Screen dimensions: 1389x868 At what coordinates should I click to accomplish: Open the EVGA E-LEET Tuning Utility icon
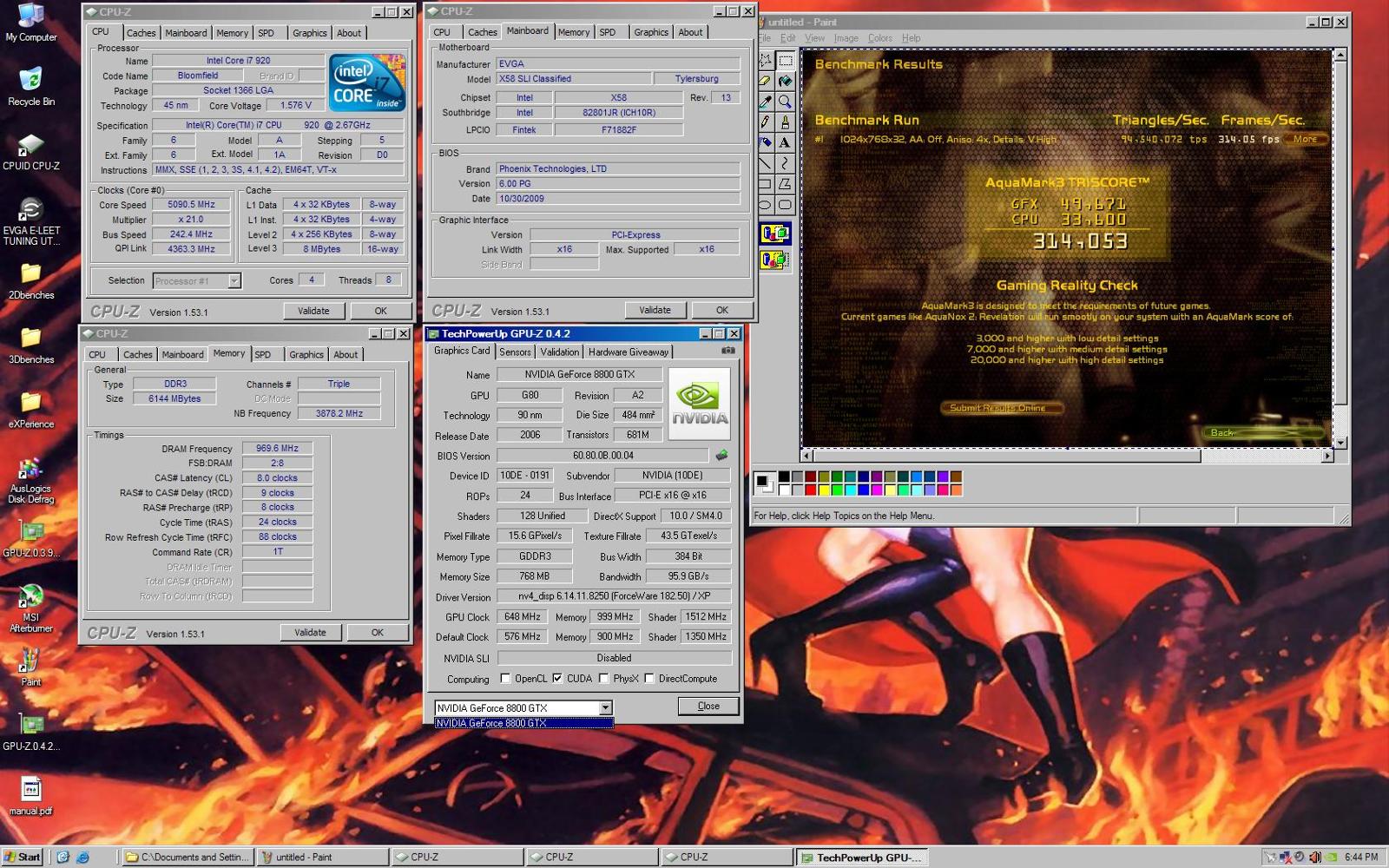tap(31, 221)
